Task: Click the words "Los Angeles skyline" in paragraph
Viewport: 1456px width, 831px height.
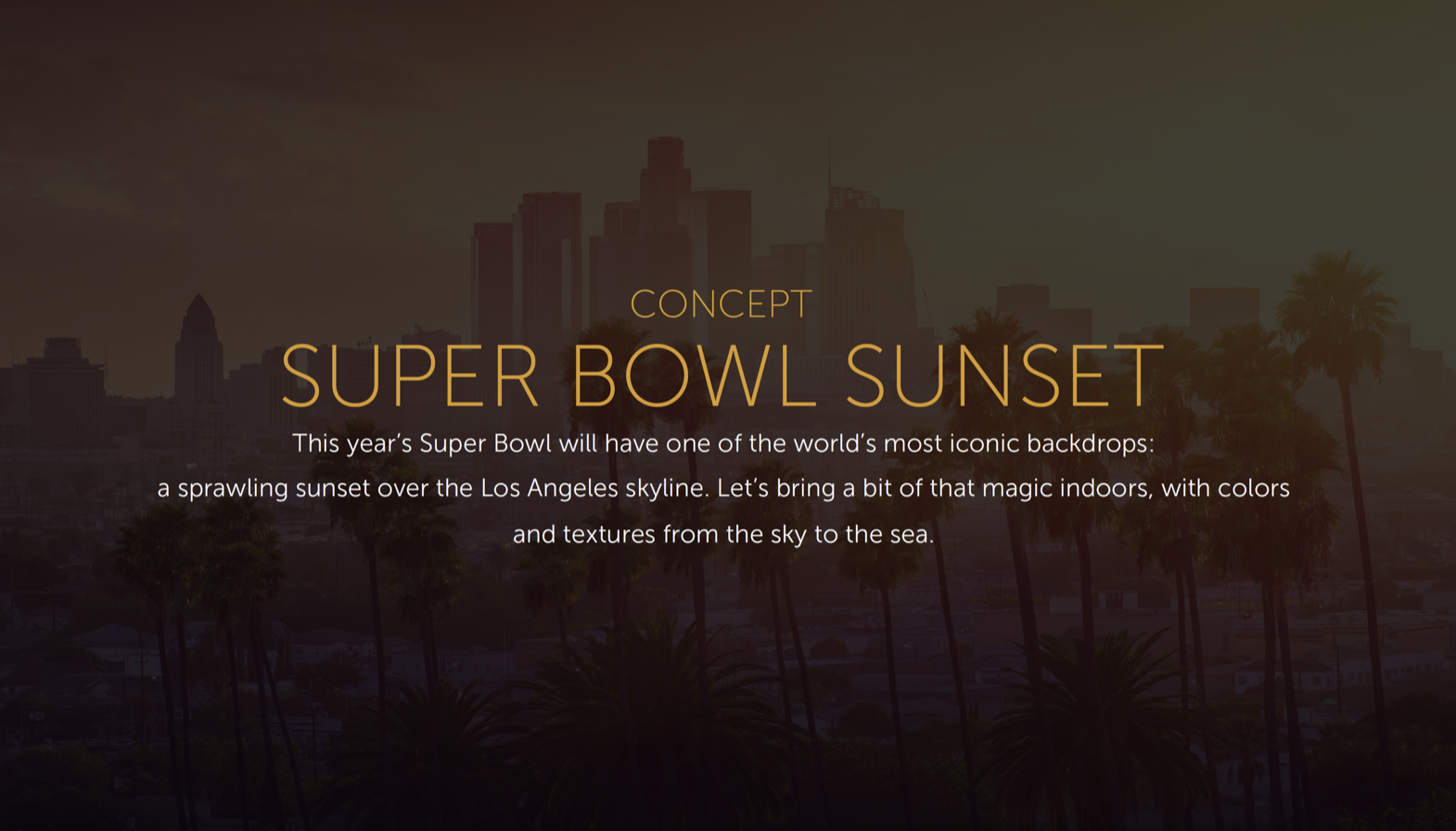Action: 594,489
